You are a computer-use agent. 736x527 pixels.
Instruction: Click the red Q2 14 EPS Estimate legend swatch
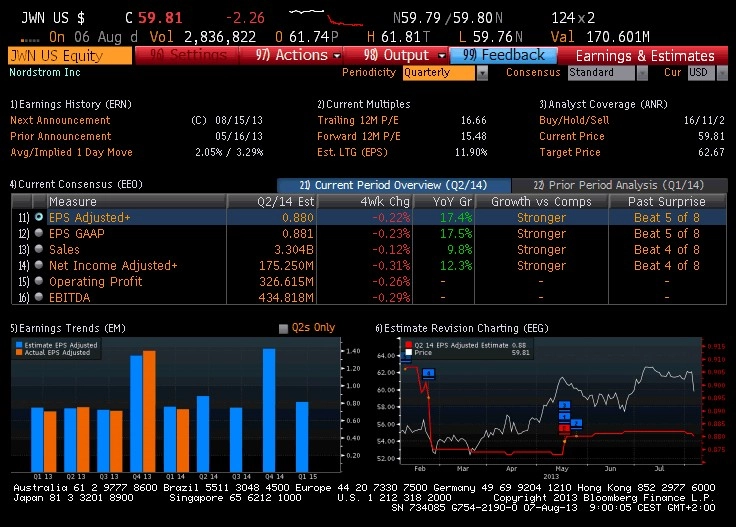pyautogui.click(x=408, y=345)
